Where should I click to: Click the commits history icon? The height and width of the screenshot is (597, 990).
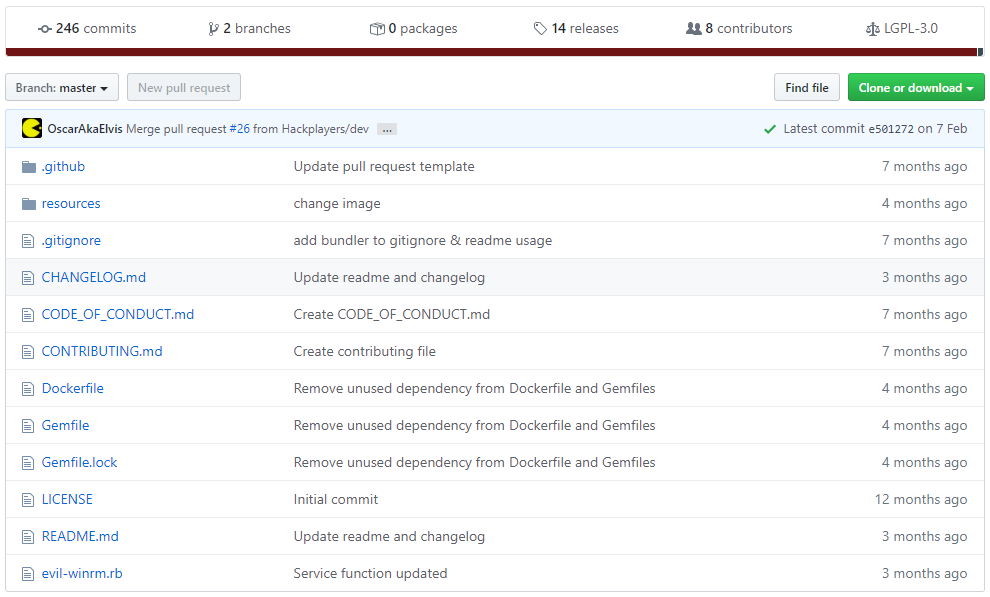tap(44, 29)
